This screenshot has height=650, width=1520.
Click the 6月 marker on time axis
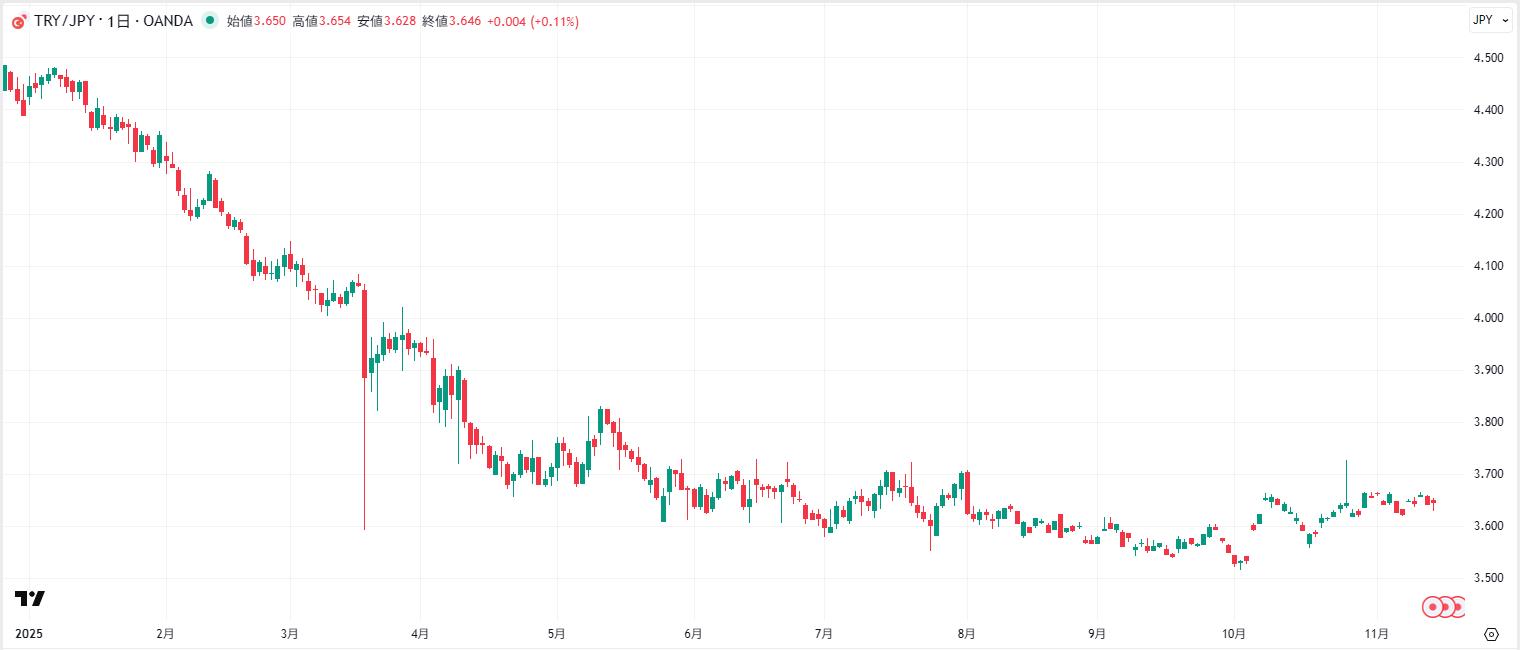pyautogui.click(x=693, y=634)
